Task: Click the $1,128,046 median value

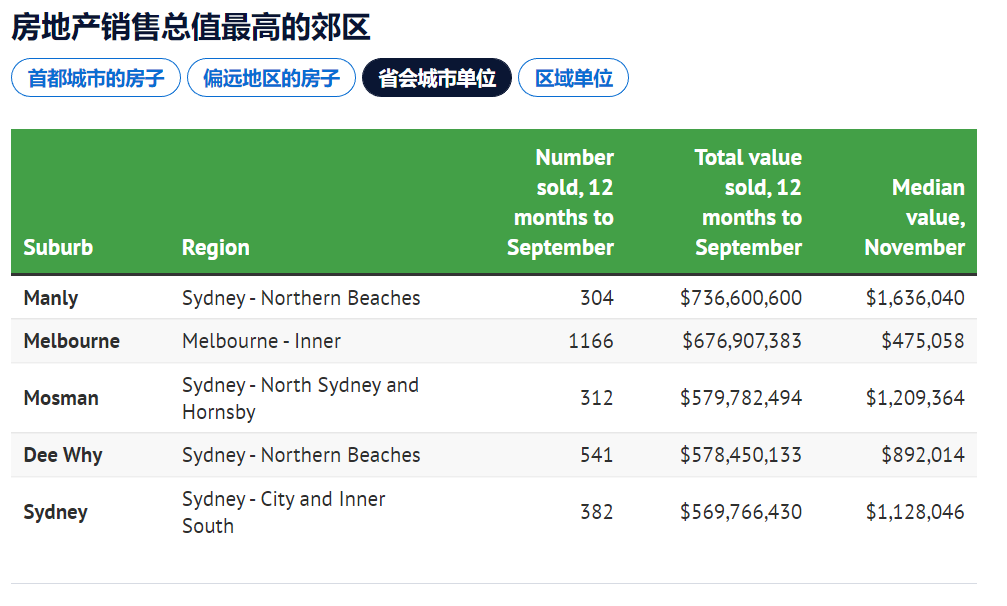Action: pyautogui.click(x=915, y=512)
